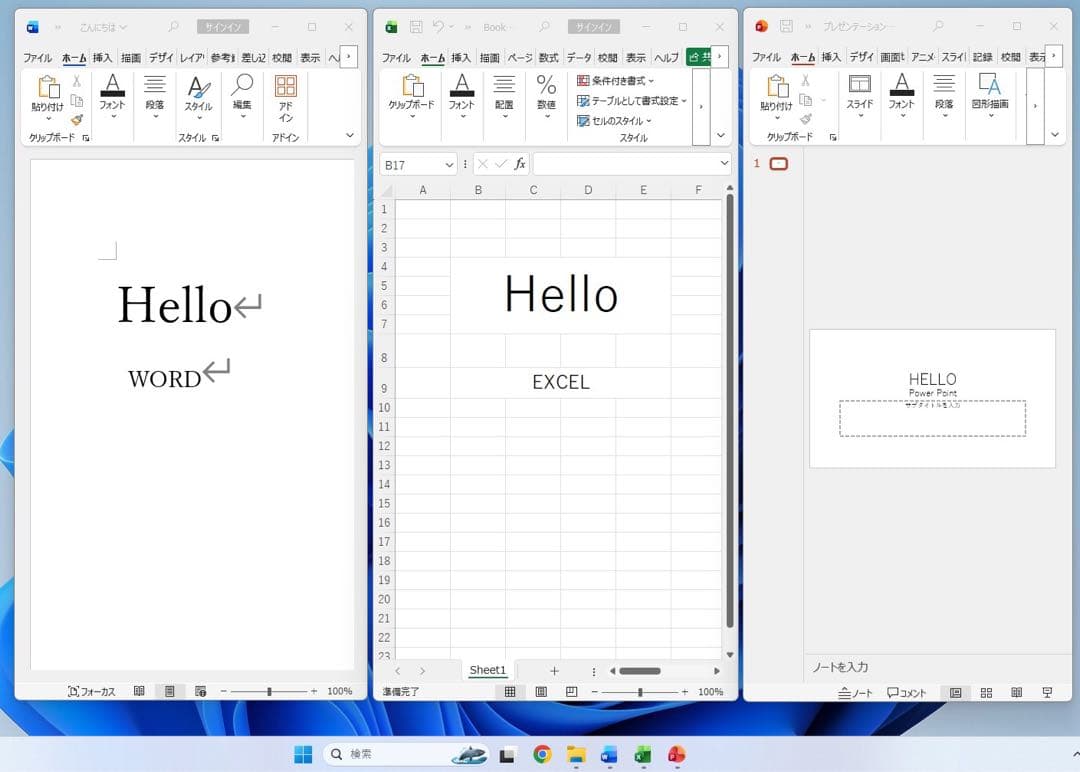Open Editing magnifier group in Word

tap(242, 96)
